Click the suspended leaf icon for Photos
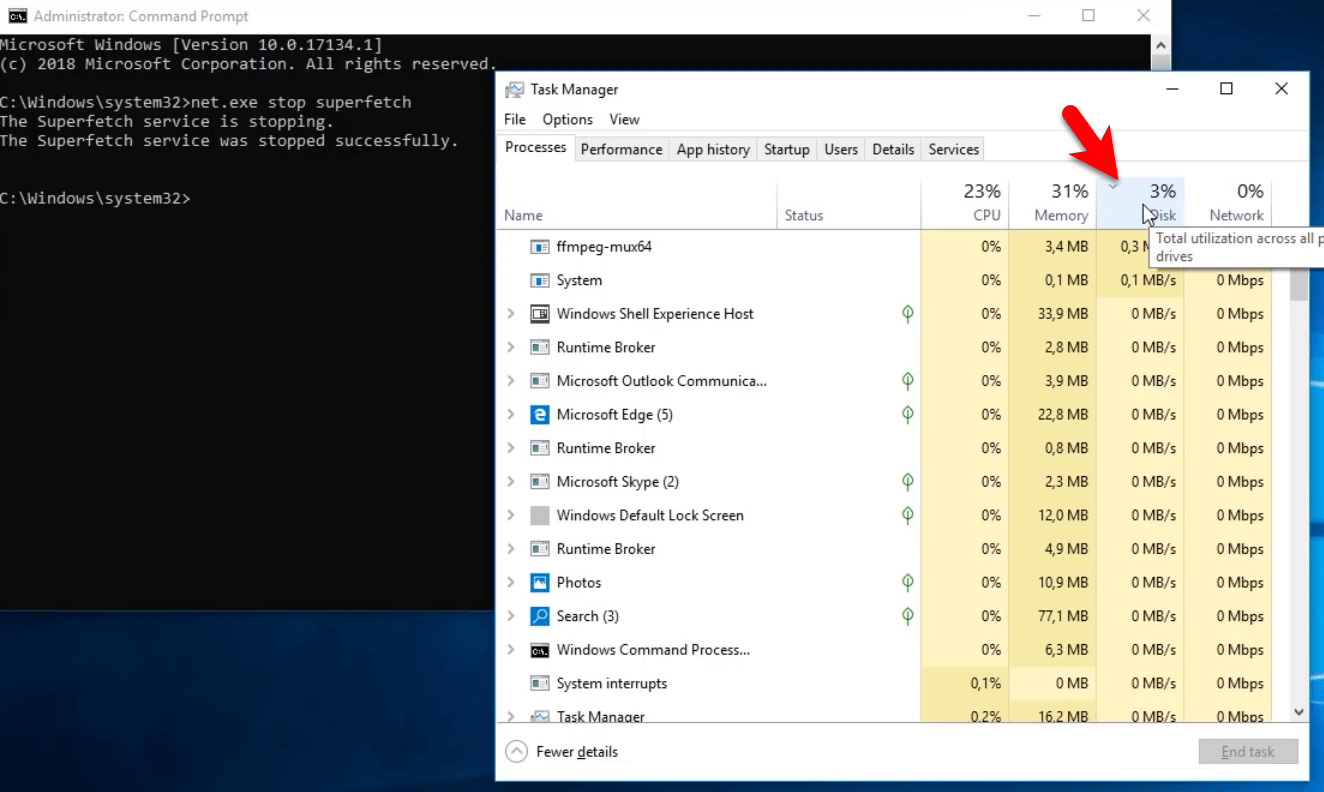This screenshot has width=1324, height=792. click(908, 582)
